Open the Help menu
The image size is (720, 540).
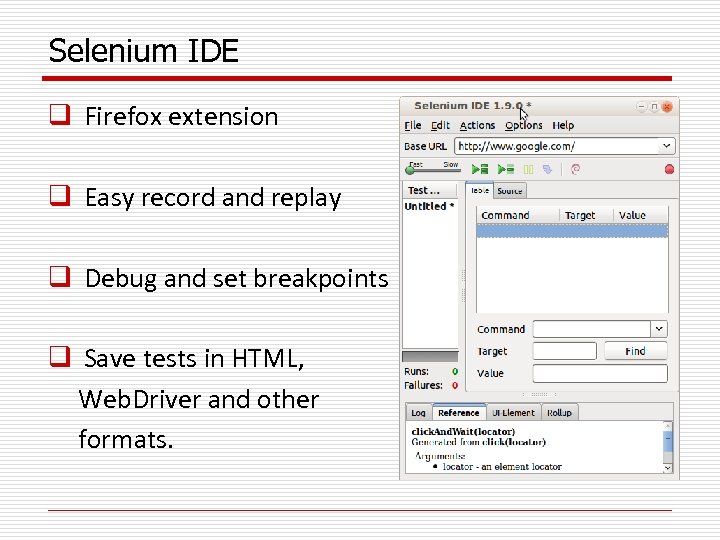563,125
